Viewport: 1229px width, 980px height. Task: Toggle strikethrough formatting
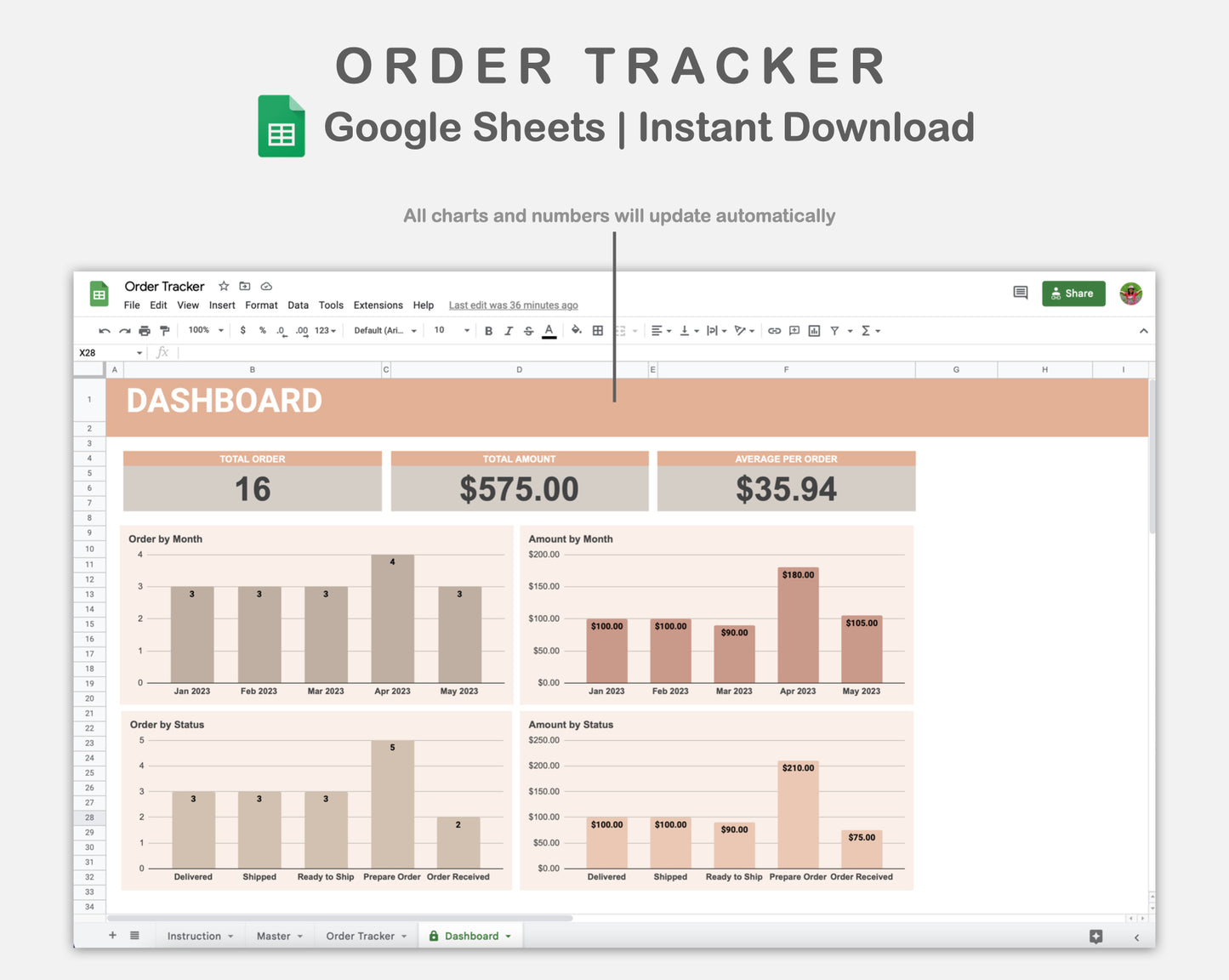click(528, 330)
